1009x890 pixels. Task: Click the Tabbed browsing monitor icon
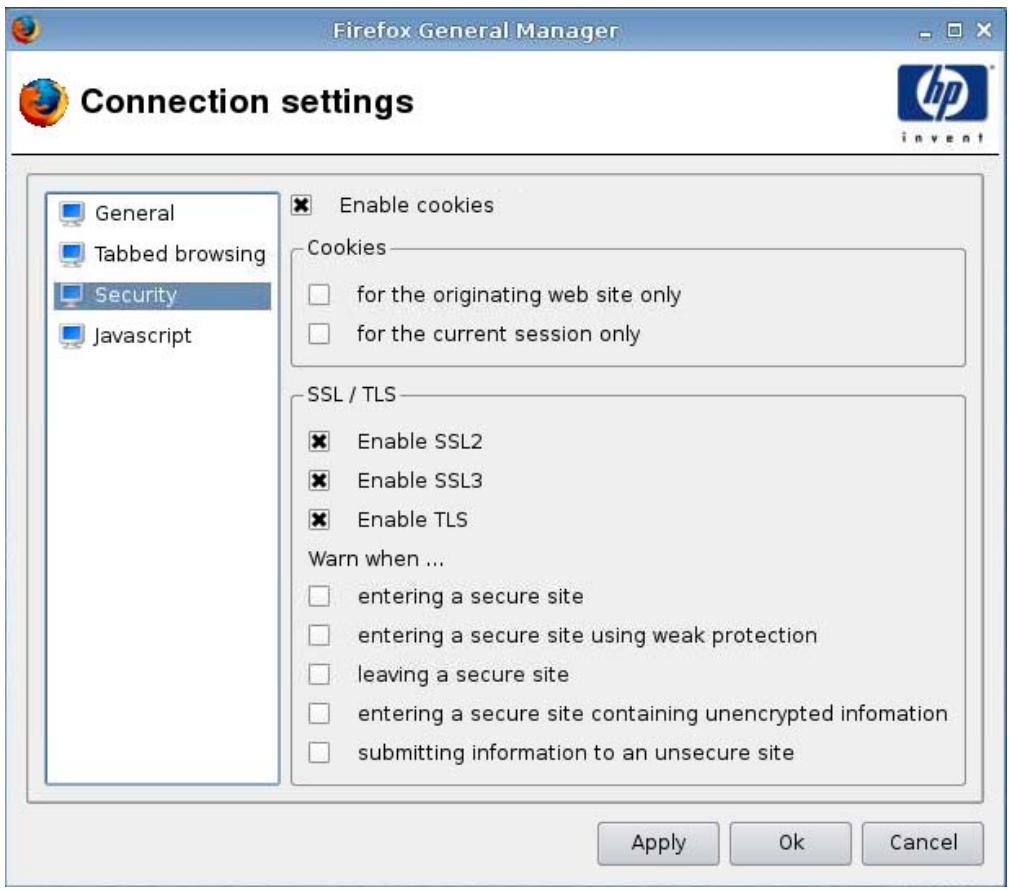tap(71, 254)
